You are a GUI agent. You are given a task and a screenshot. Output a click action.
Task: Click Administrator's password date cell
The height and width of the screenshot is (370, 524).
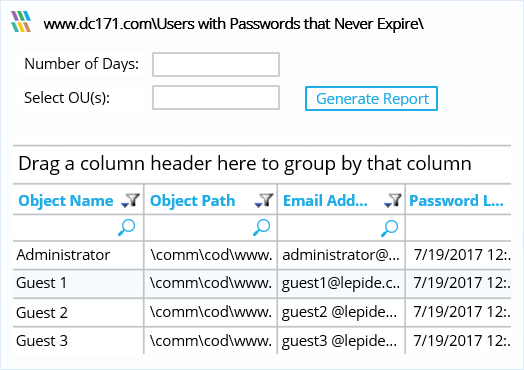coord(458,255)
